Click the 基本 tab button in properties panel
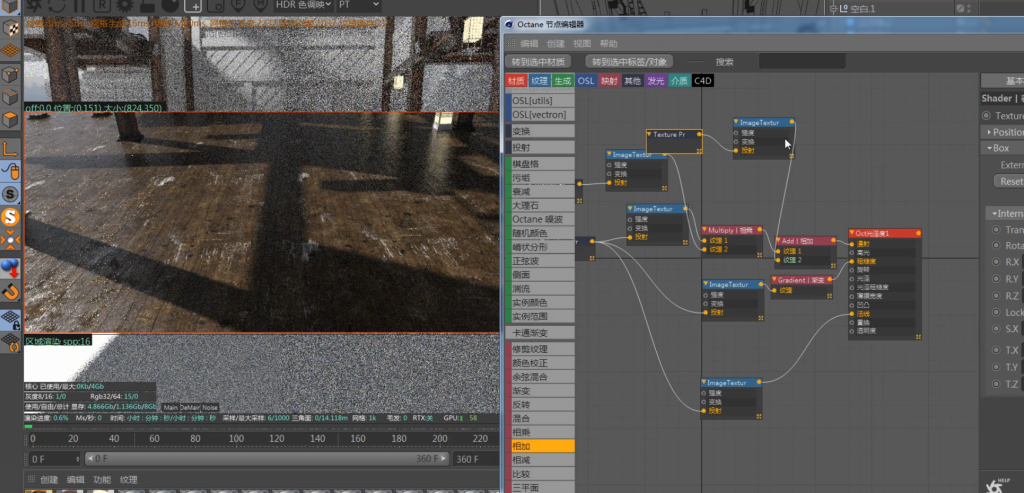1024x493 pixels. coord(1002,81)
